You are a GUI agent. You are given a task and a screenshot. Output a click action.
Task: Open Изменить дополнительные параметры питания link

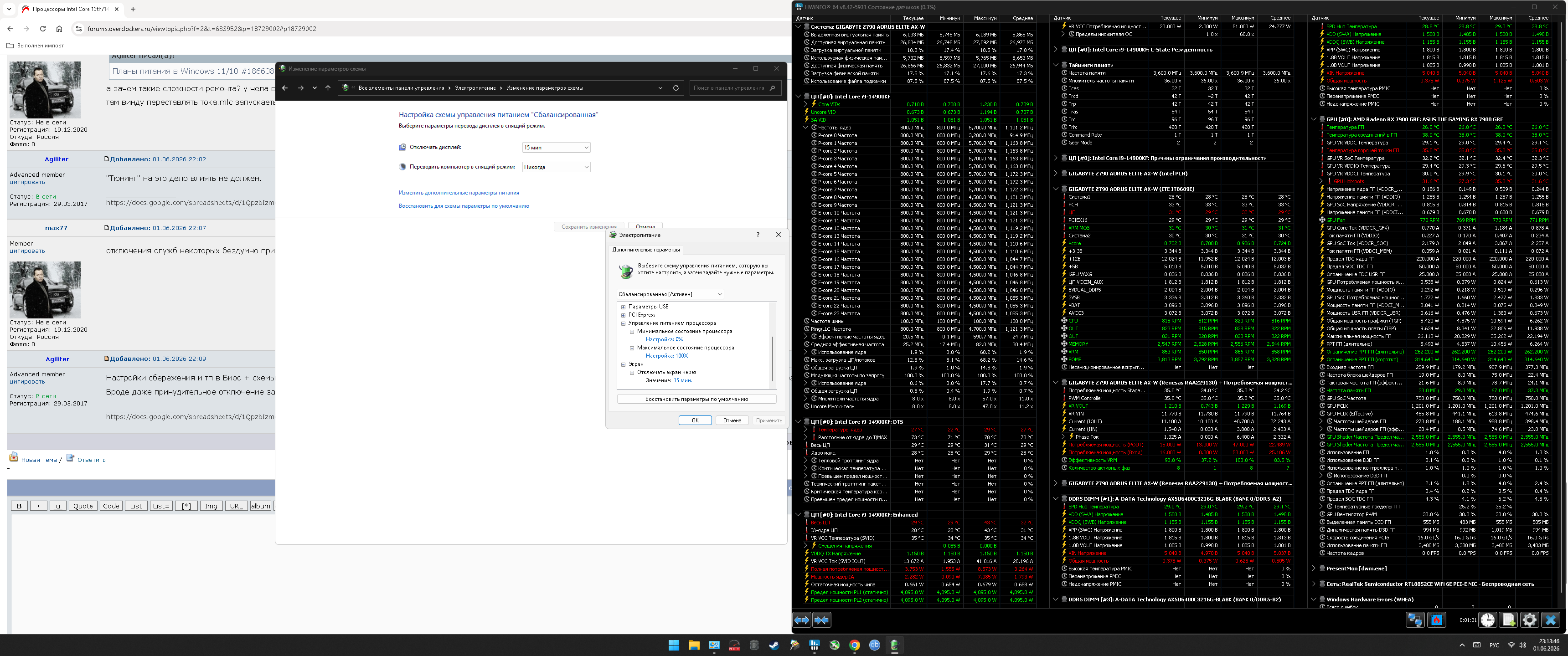coord(459,193)
